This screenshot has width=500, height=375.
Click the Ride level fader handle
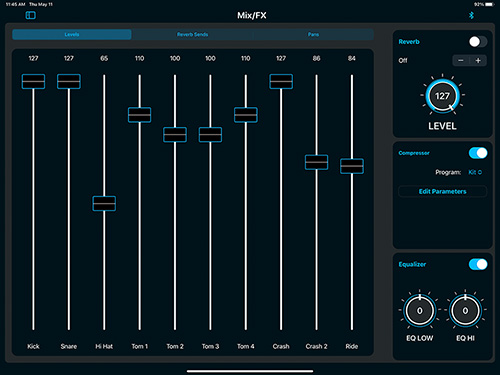[352, 166]
